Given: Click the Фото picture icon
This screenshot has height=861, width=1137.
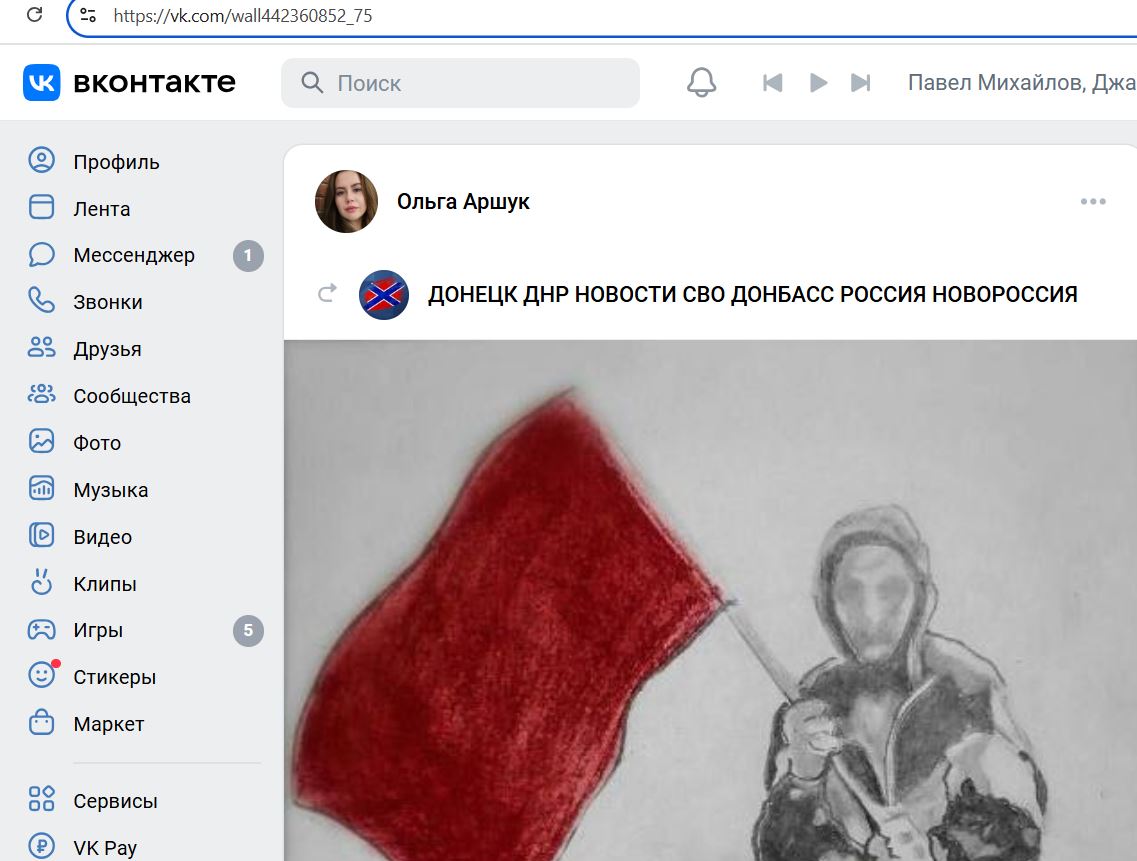Looking at the screenshot, I should [x=41, y=441].
